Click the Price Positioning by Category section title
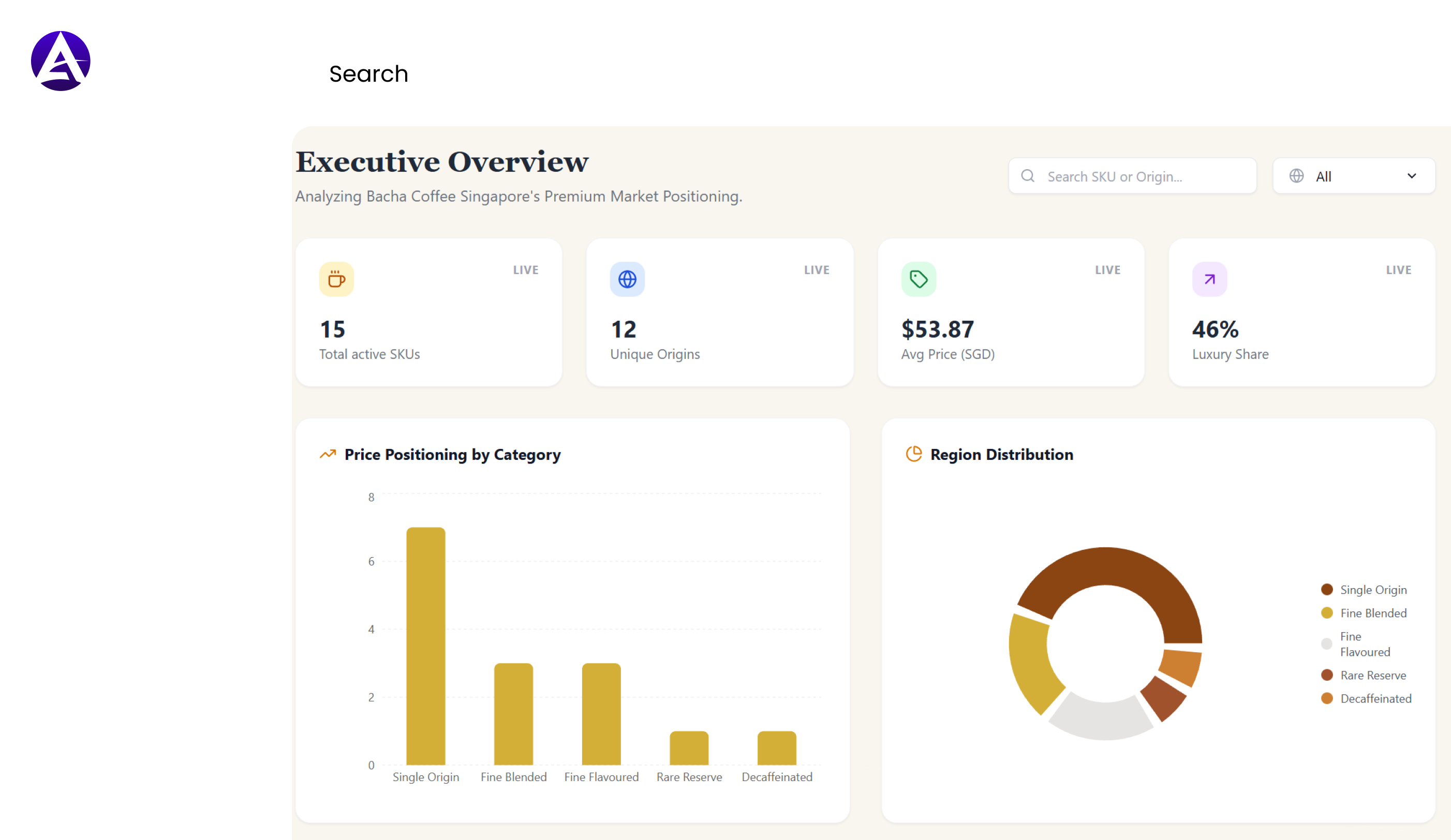The width and height of the screenshot is (1451, 840). pos(453,454)
